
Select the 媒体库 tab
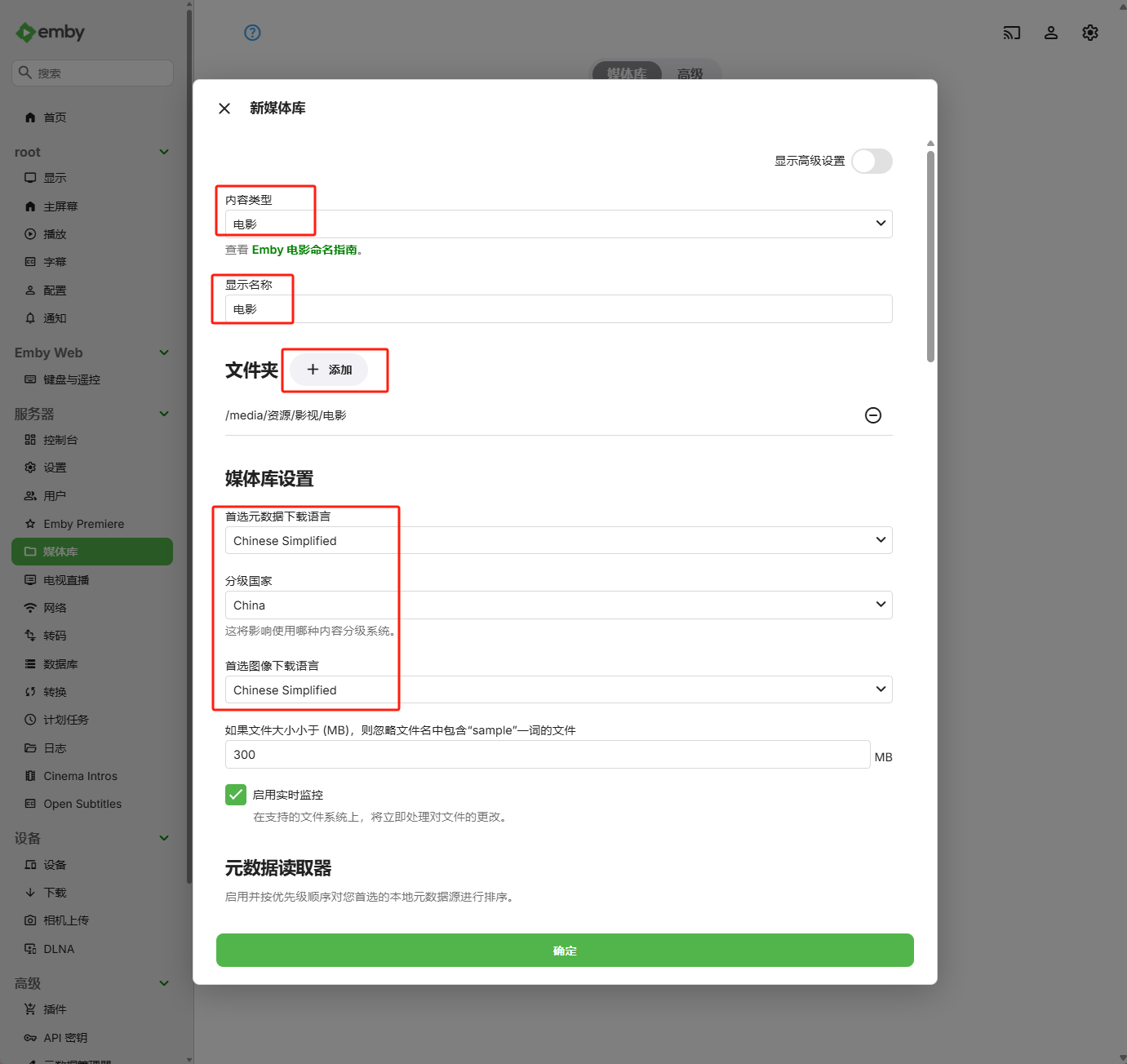click(x=626, y=73)
